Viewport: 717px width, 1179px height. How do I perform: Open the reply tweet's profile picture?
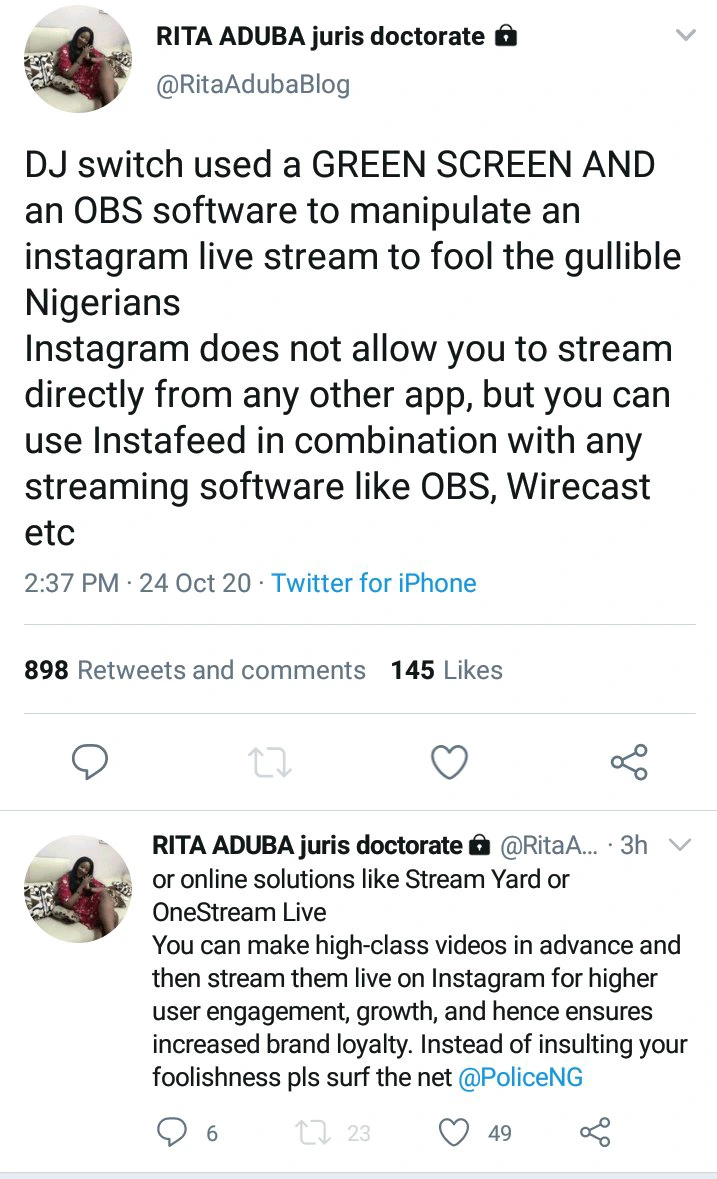78,889
